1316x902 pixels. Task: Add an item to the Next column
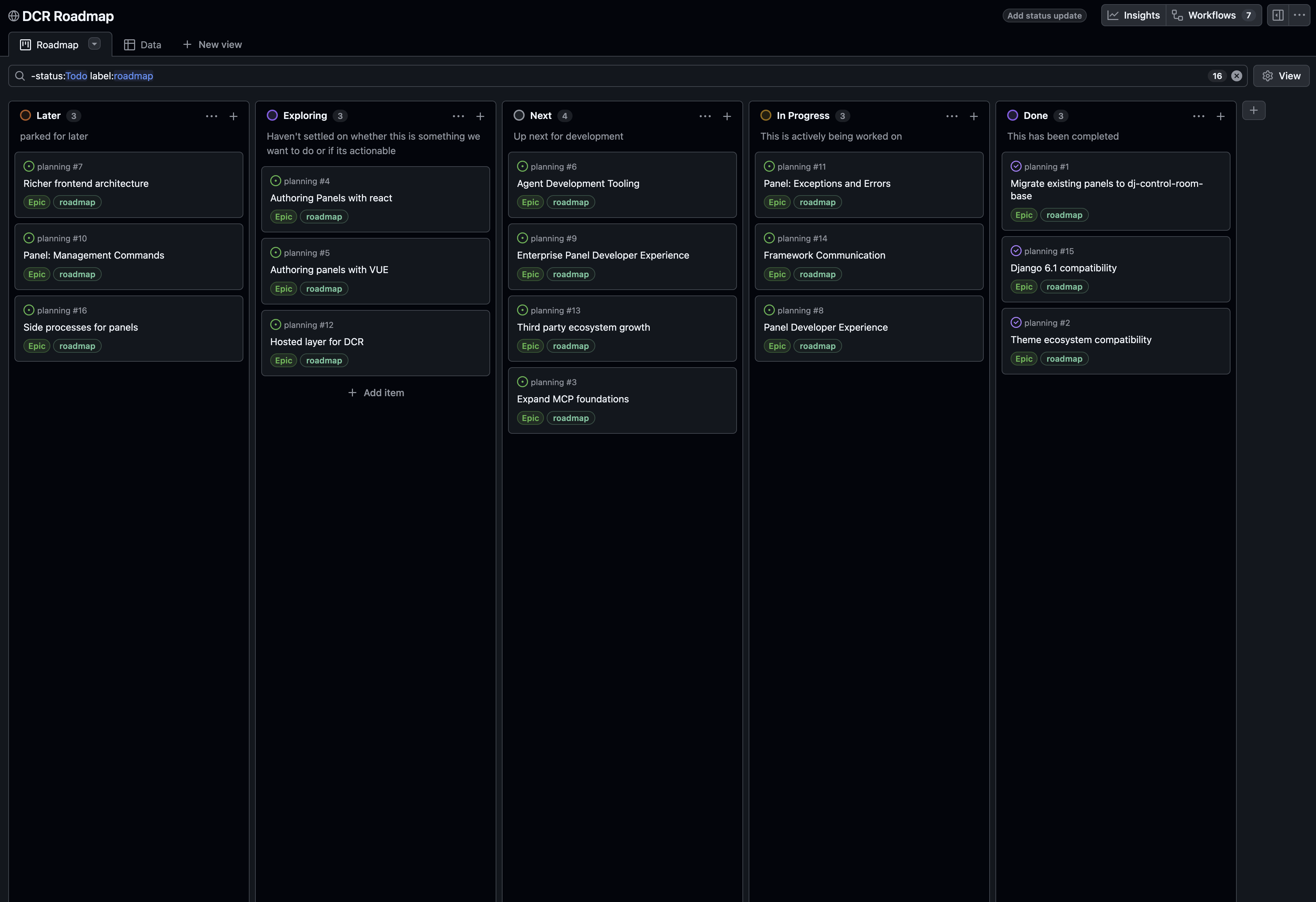(727, 116)
